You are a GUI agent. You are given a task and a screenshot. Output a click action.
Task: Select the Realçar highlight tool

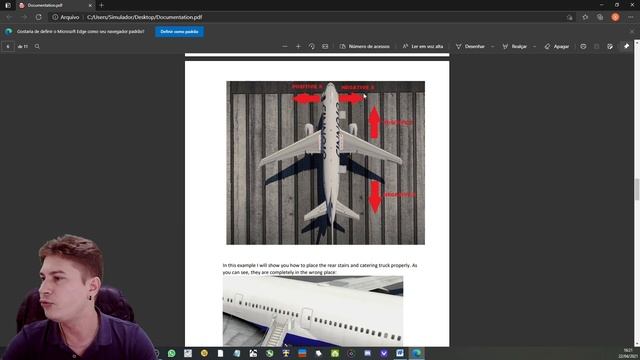coord(514,47)
